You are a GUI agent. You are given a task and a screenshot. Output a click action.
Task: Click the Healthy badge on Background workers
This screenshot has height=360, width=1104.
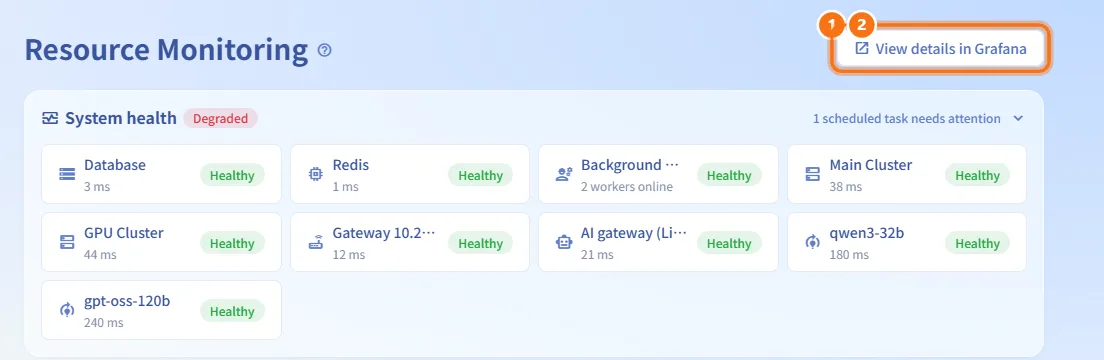coord(729,175)
